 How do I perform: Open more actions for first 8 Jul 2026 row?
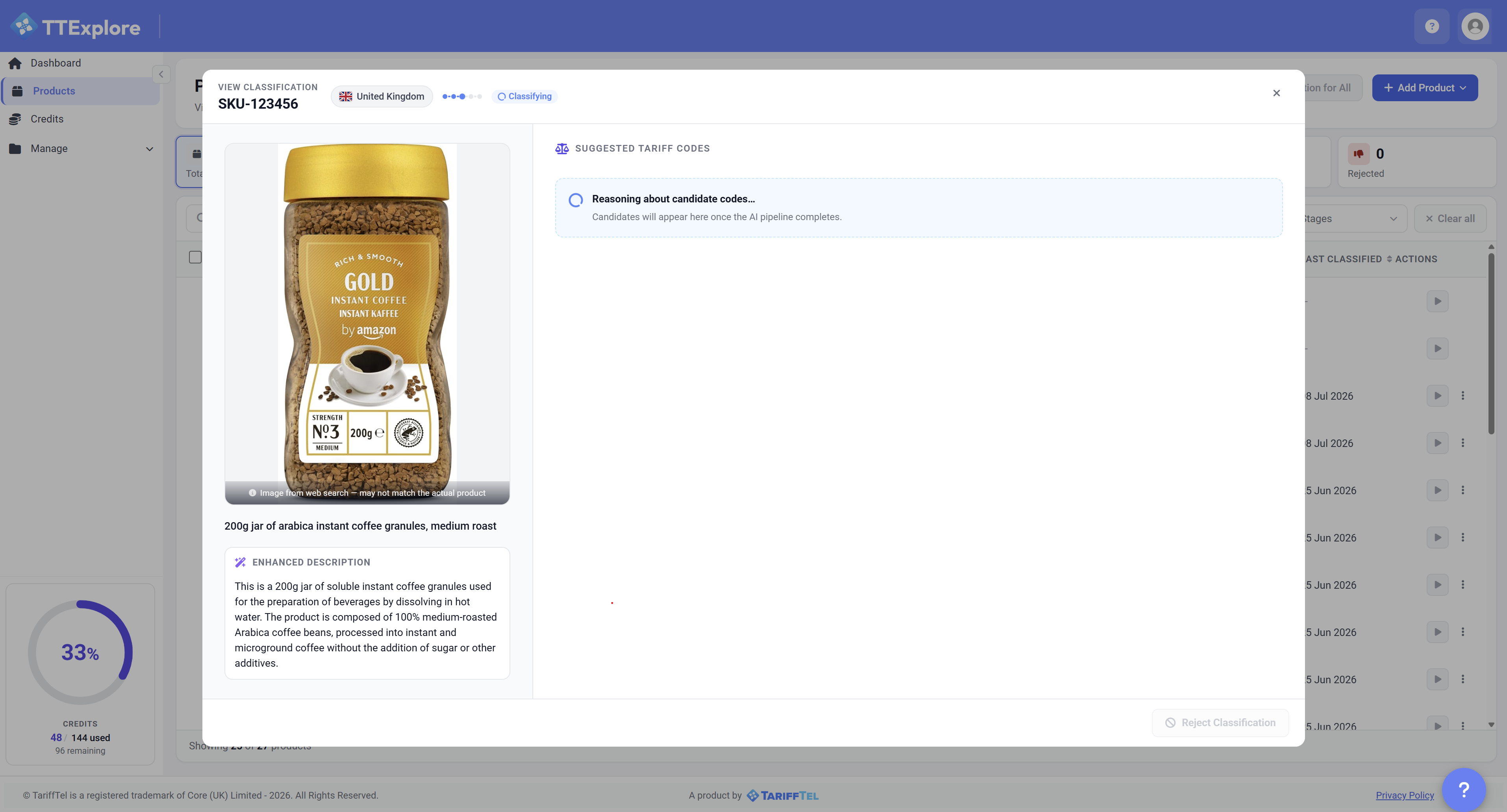pyautogui.click(x=1463, y=396)
